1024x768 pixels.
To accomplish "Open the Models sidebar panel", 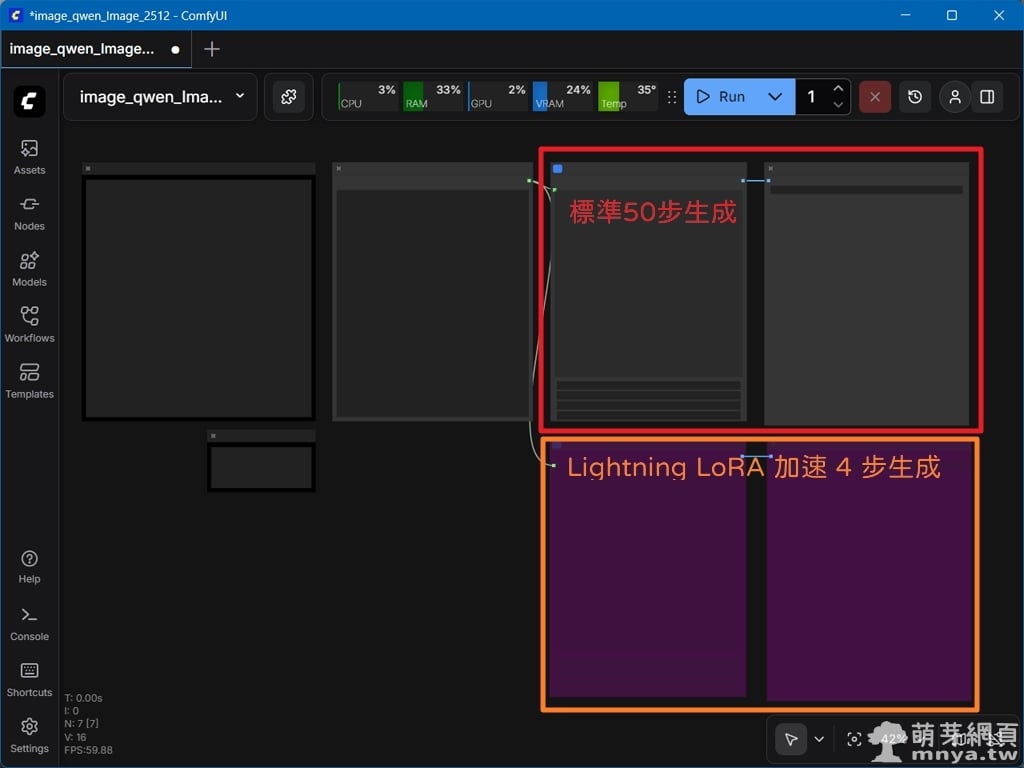I will click(29, 269).
